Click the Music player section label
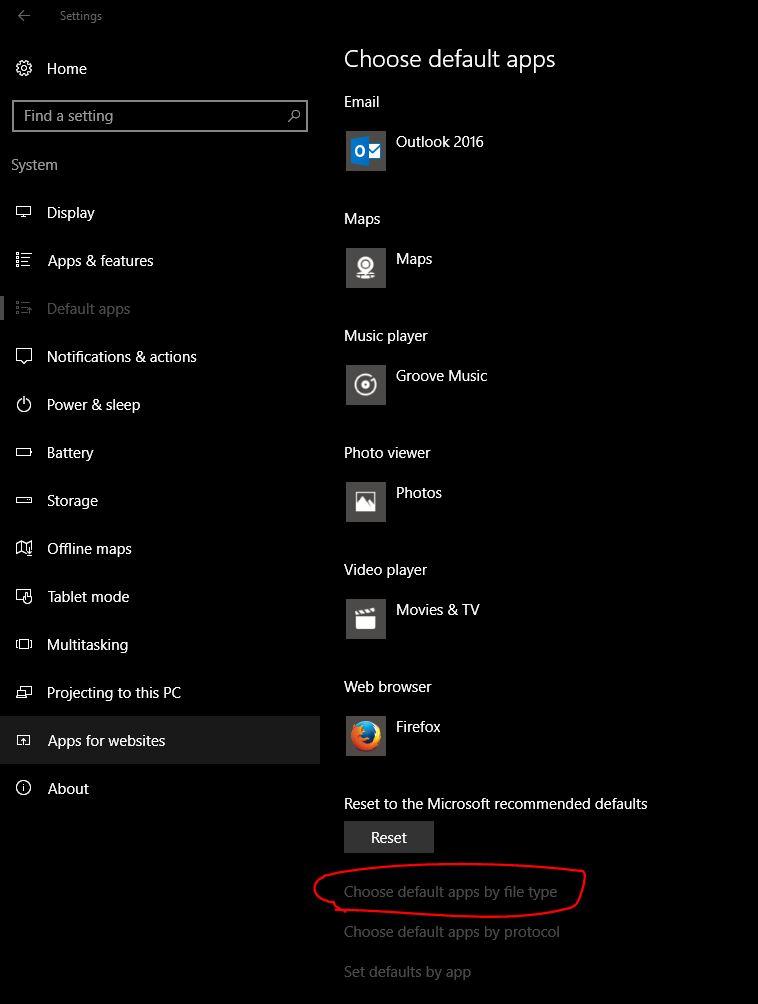Image resolution: width=758 pixels, height=1004 pixels. click(385, 336)
